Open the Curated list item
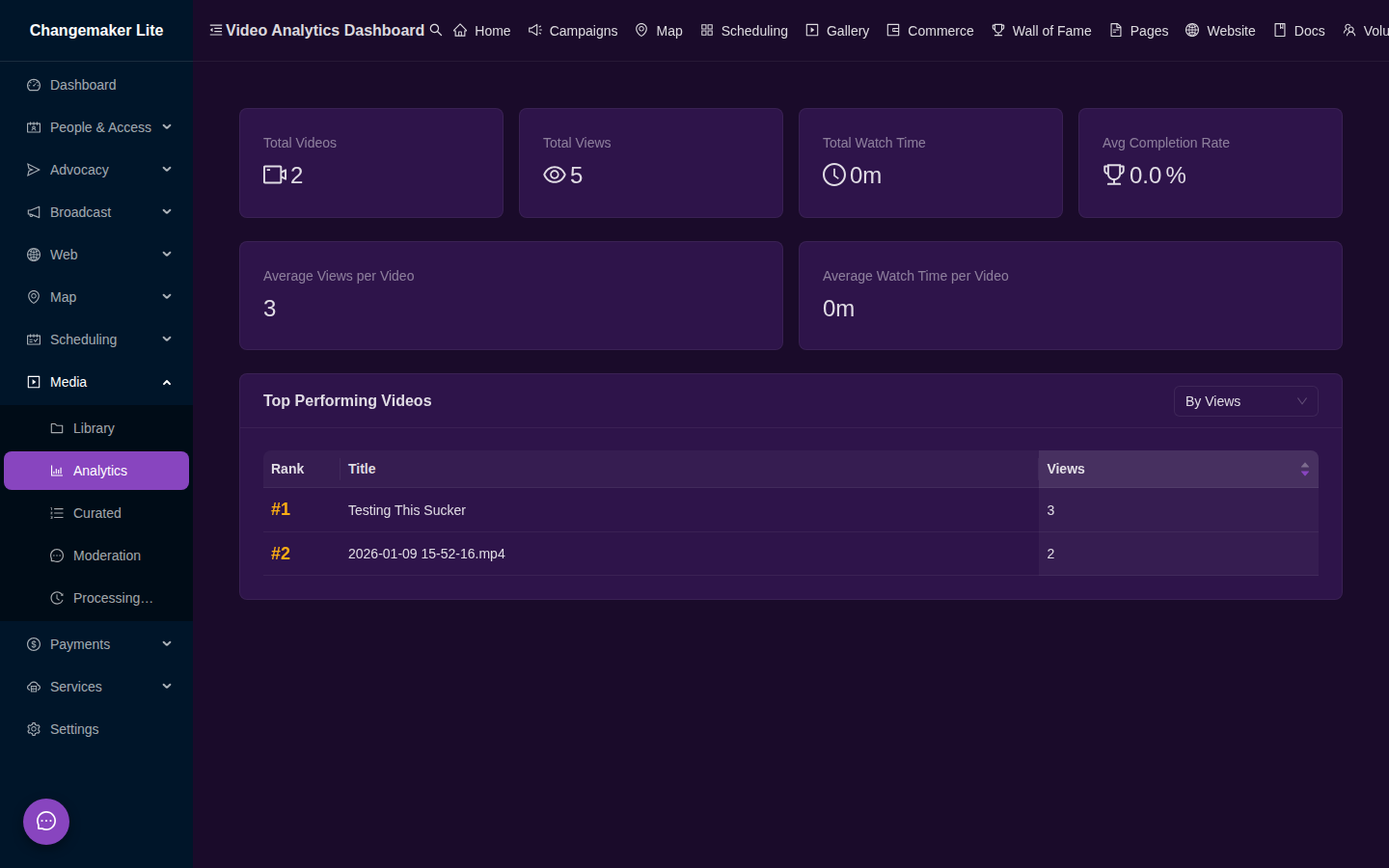1389x868 pixels. pos(96,513)
